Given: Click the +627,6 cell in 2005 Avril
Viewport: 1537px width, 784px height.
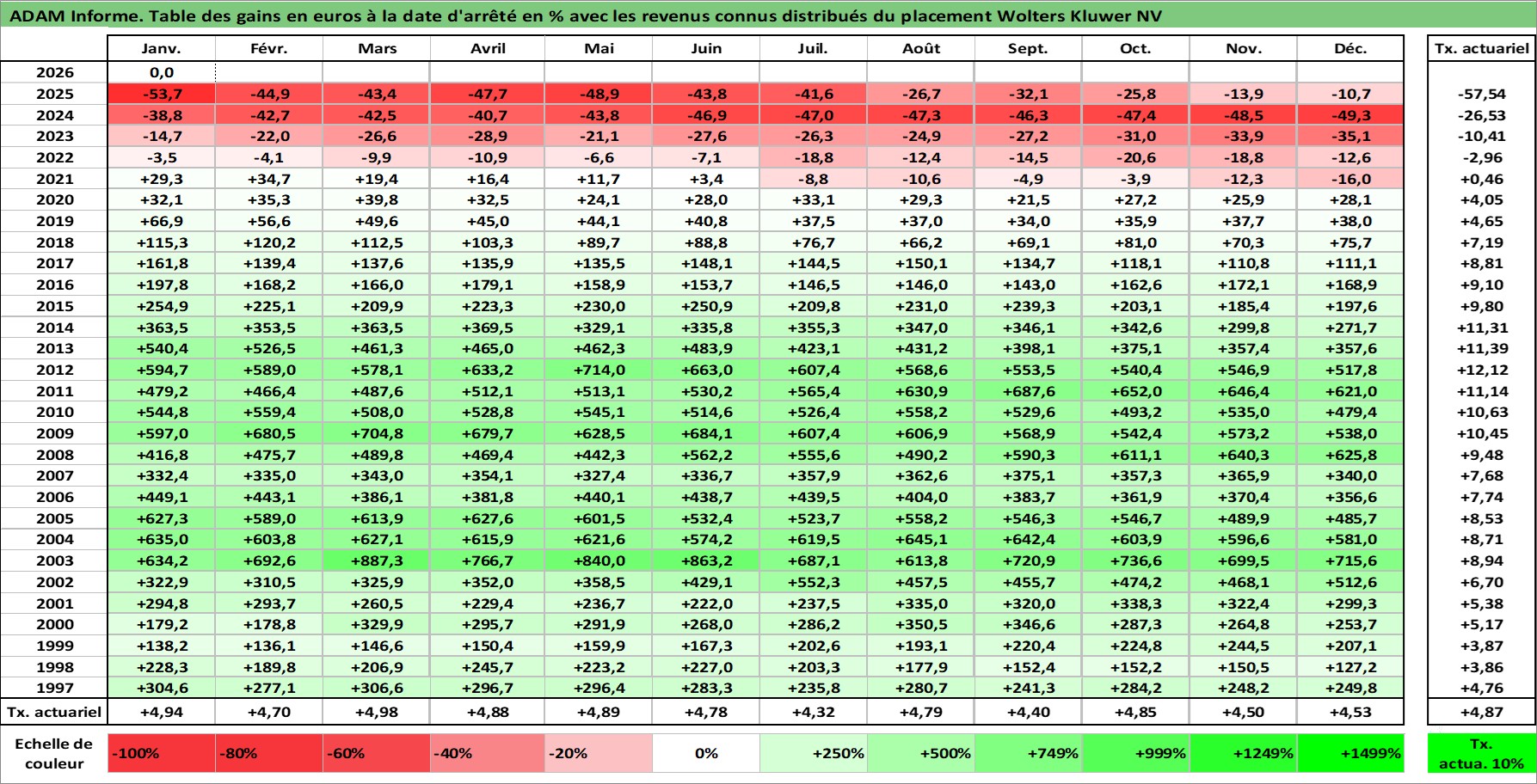Looking at the screenshot, I should click(488, 518).
